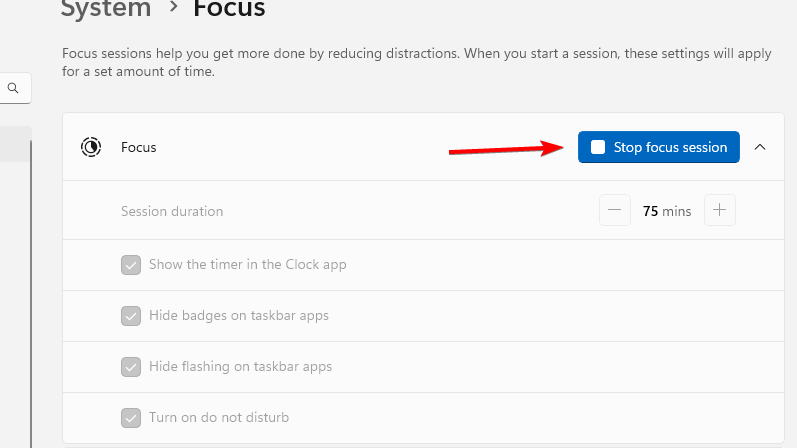Click the 'Stop focus session' button label

click(670, 147)
